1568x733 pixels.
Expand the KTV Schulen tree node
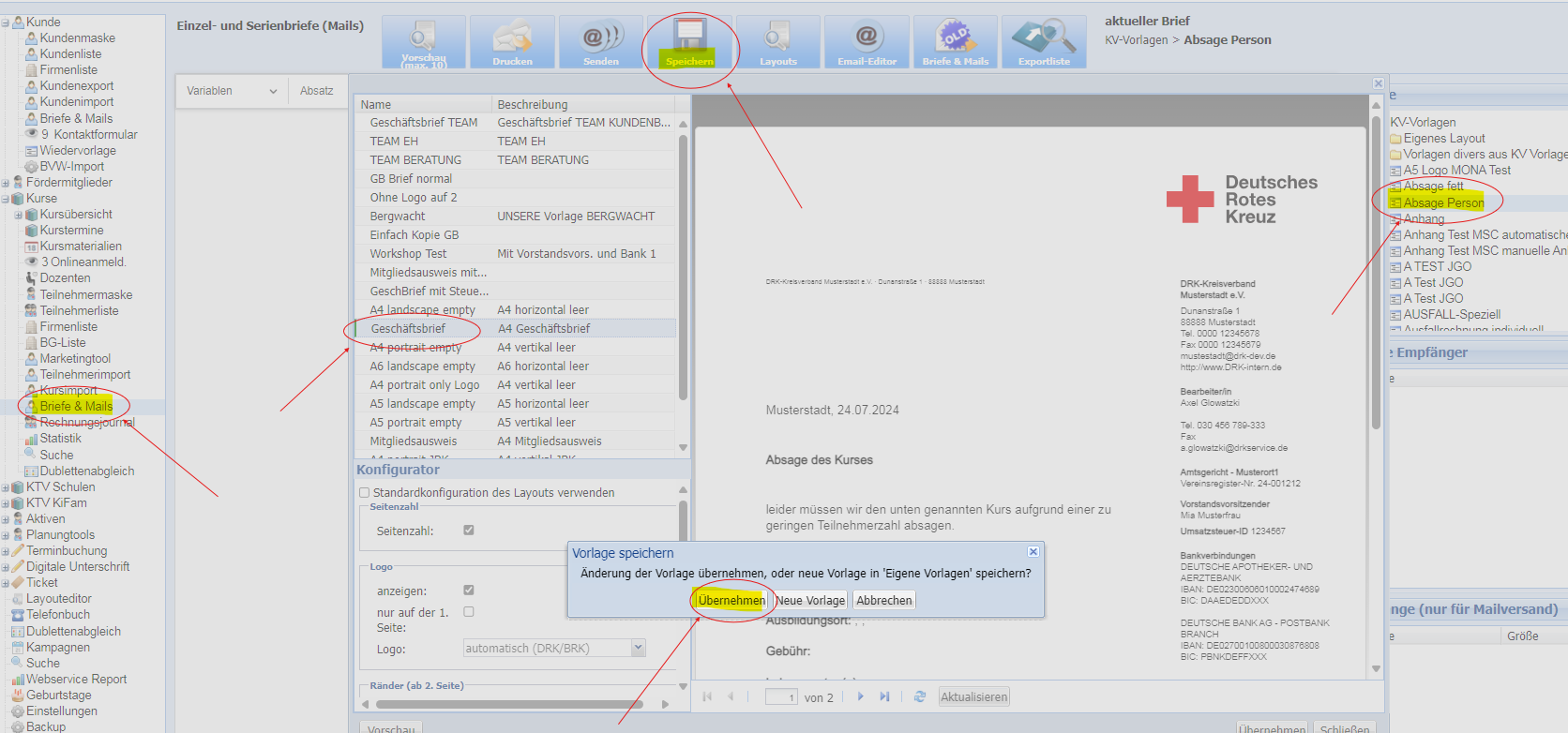[6, 487]
